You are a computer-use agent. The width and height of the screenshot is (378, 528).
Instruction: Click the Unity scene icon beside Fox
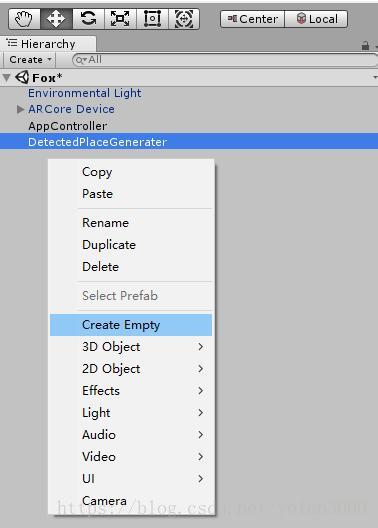pos(22,77)
